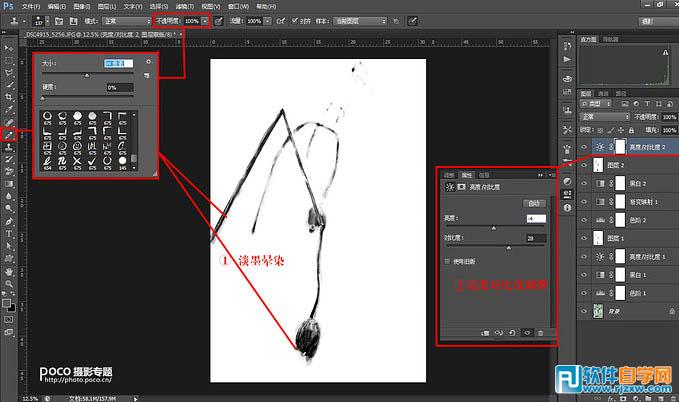Toggle Quick Mask mode icon
The width and height of the screenshot is (679, 402).
[x=9, y=320]
